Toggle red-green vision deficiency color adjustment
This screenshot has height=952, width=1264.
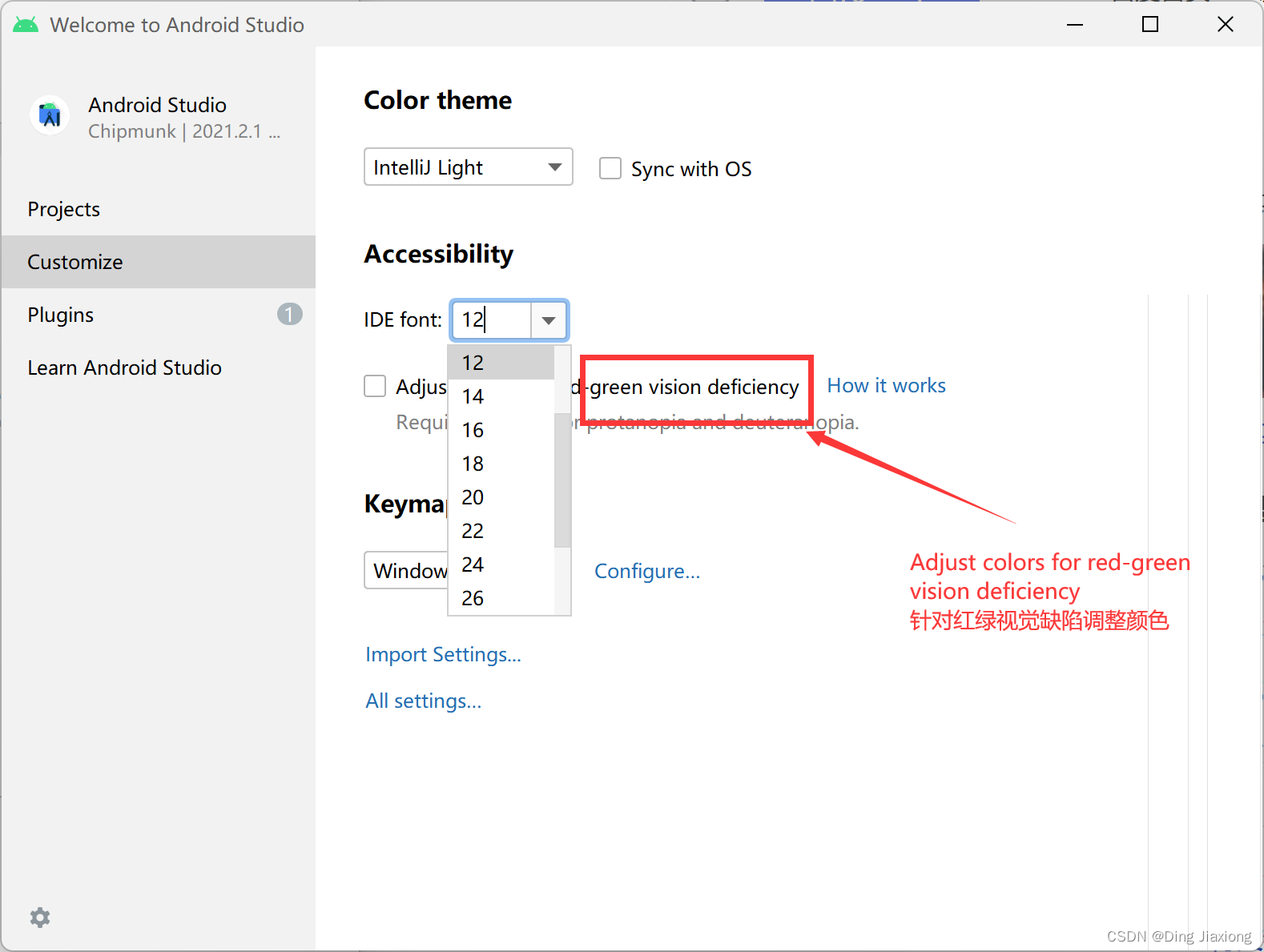tap(375, 386)
